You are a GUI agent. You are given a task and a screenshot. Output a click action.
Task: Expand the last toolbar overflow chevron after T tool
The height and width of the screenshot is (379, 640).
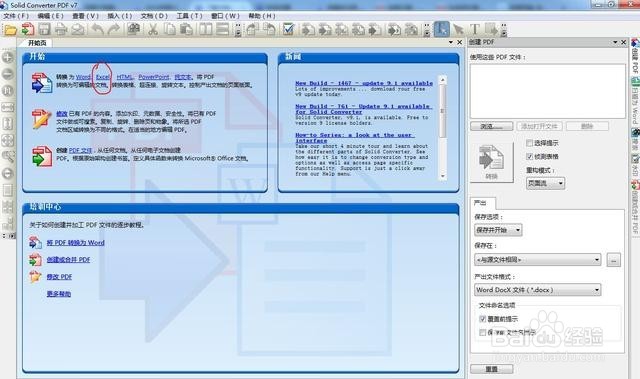[x=504, y=30]
